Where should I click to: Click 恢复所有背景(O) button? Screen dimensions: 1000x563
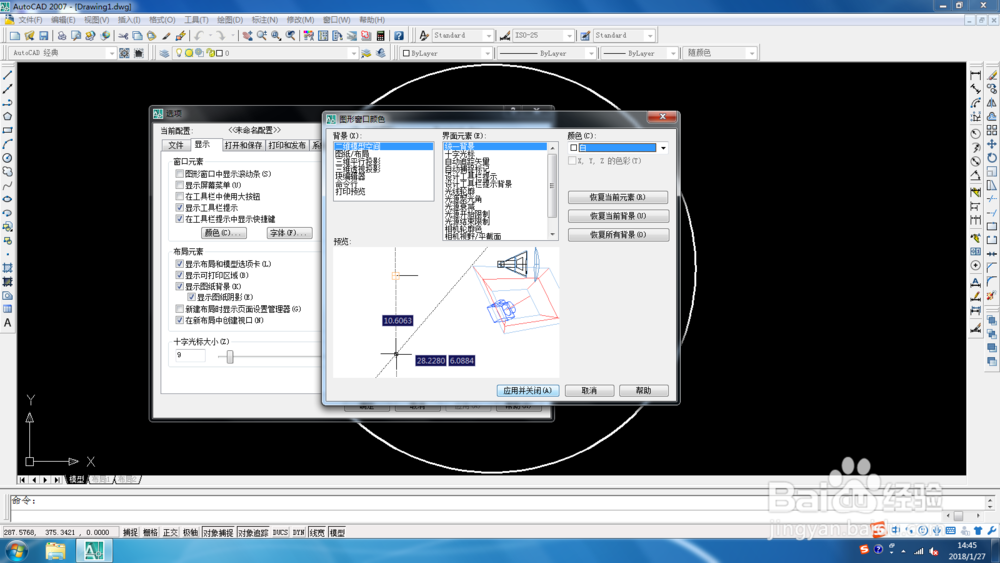[x=618, y=235]
